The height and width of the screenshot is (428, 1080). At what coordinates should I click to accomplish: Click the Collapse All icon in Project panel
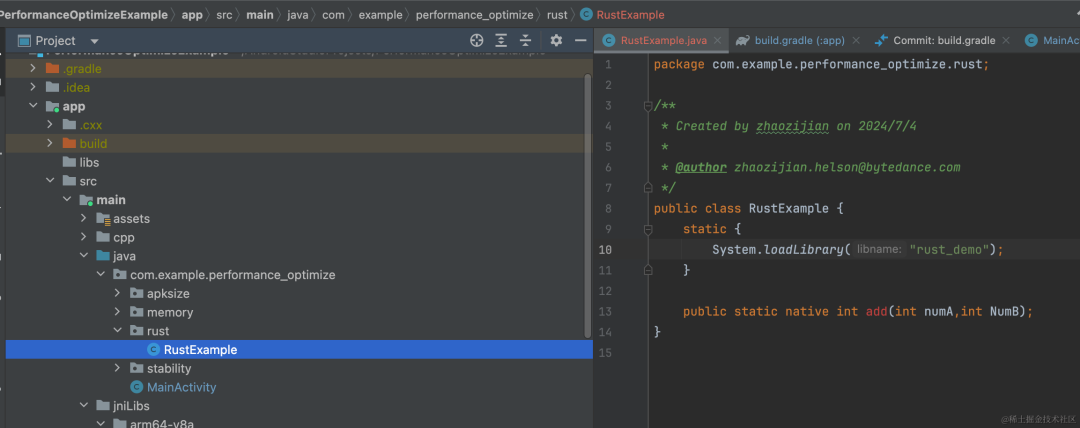click(x=526, y=41)
